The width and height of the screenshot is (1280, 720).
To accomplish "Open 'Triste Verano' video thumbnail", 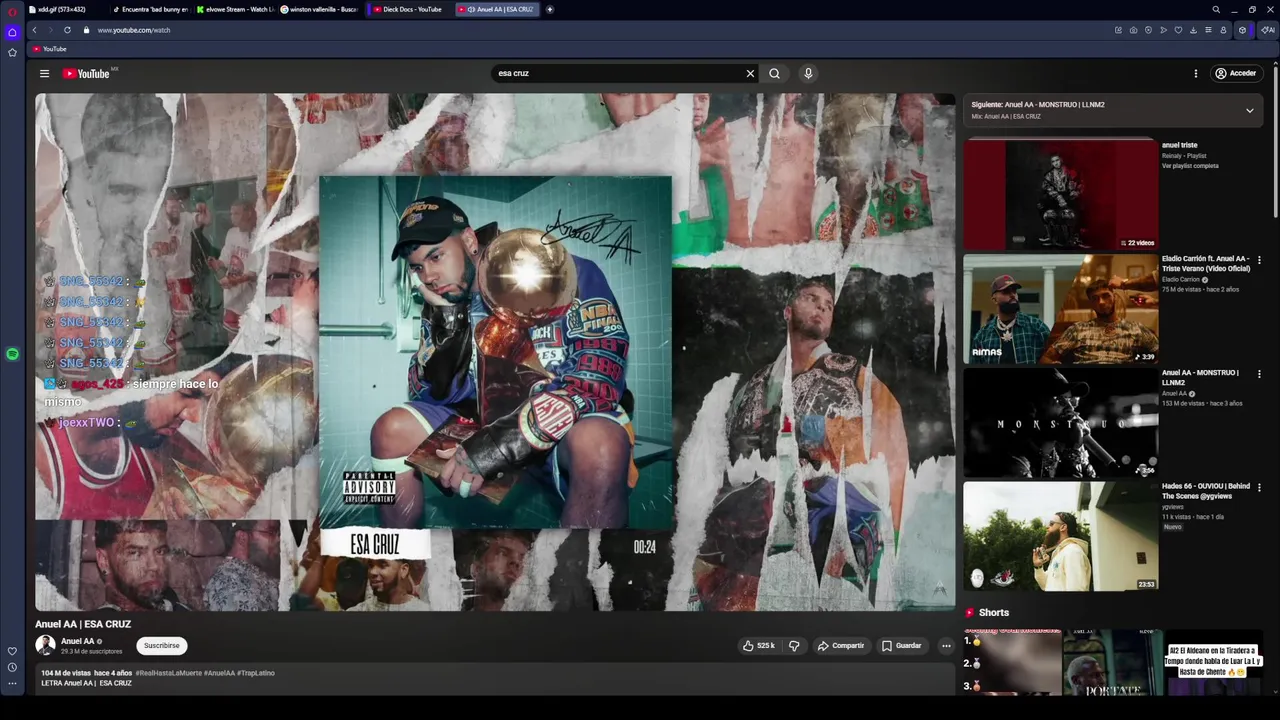I will [1060, 308].
